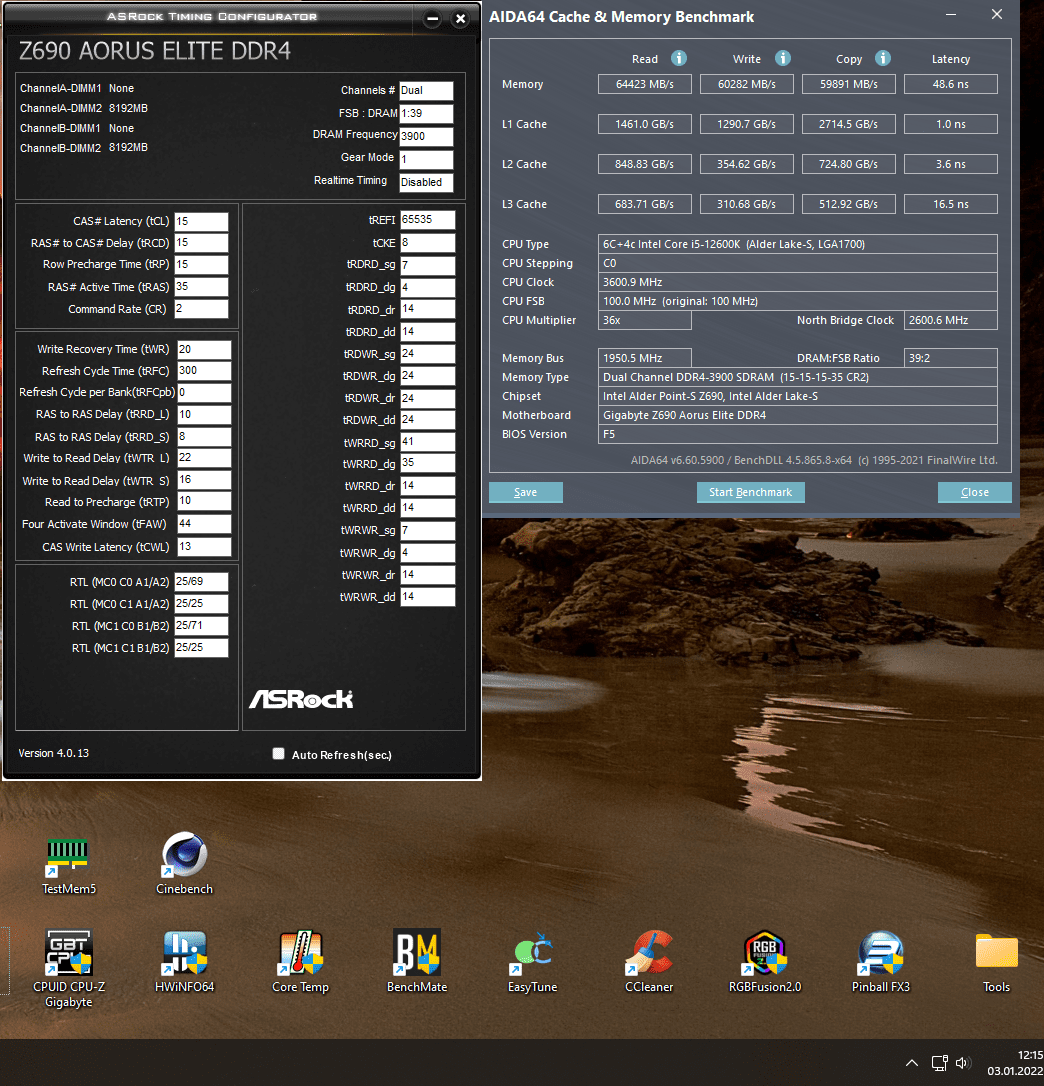Select the DRAM Frequency field
This screenshot has width=1044, height=1086.
427,136
